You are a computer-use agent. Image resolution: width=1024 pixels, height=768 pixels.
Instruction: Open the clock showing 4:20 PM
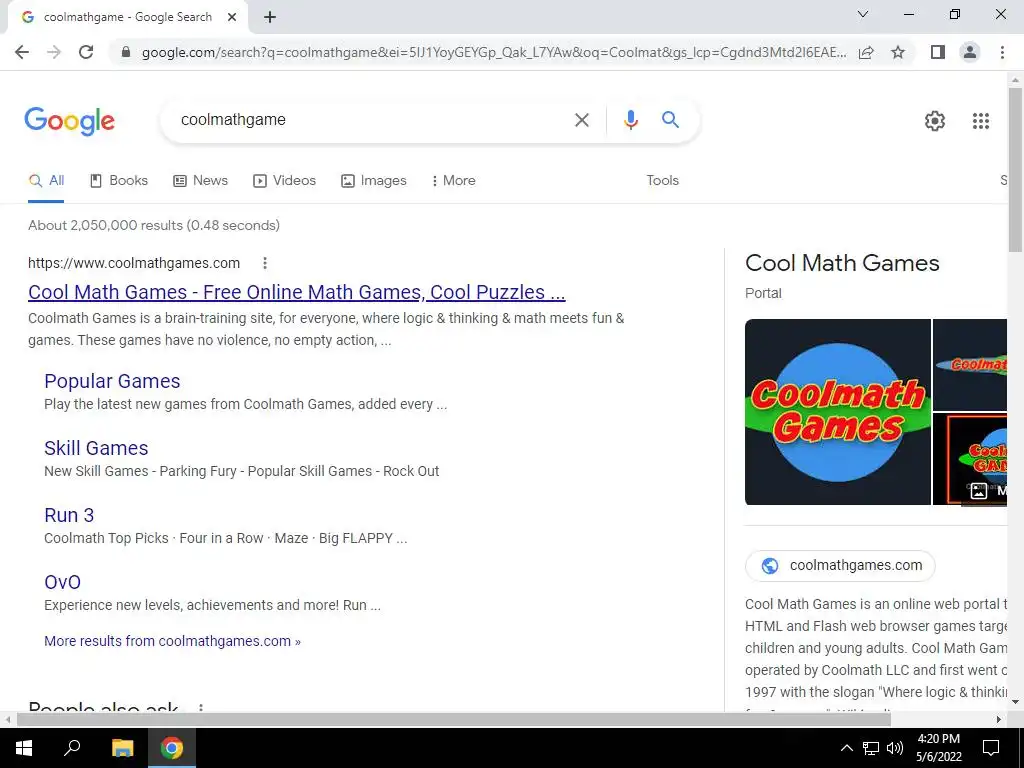(938, 748)
